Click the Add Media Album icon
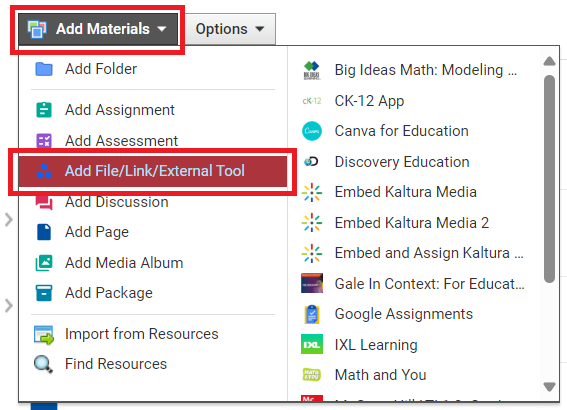Image resolution: width=567 pixels, height=410 pixels. pos(44,263)
